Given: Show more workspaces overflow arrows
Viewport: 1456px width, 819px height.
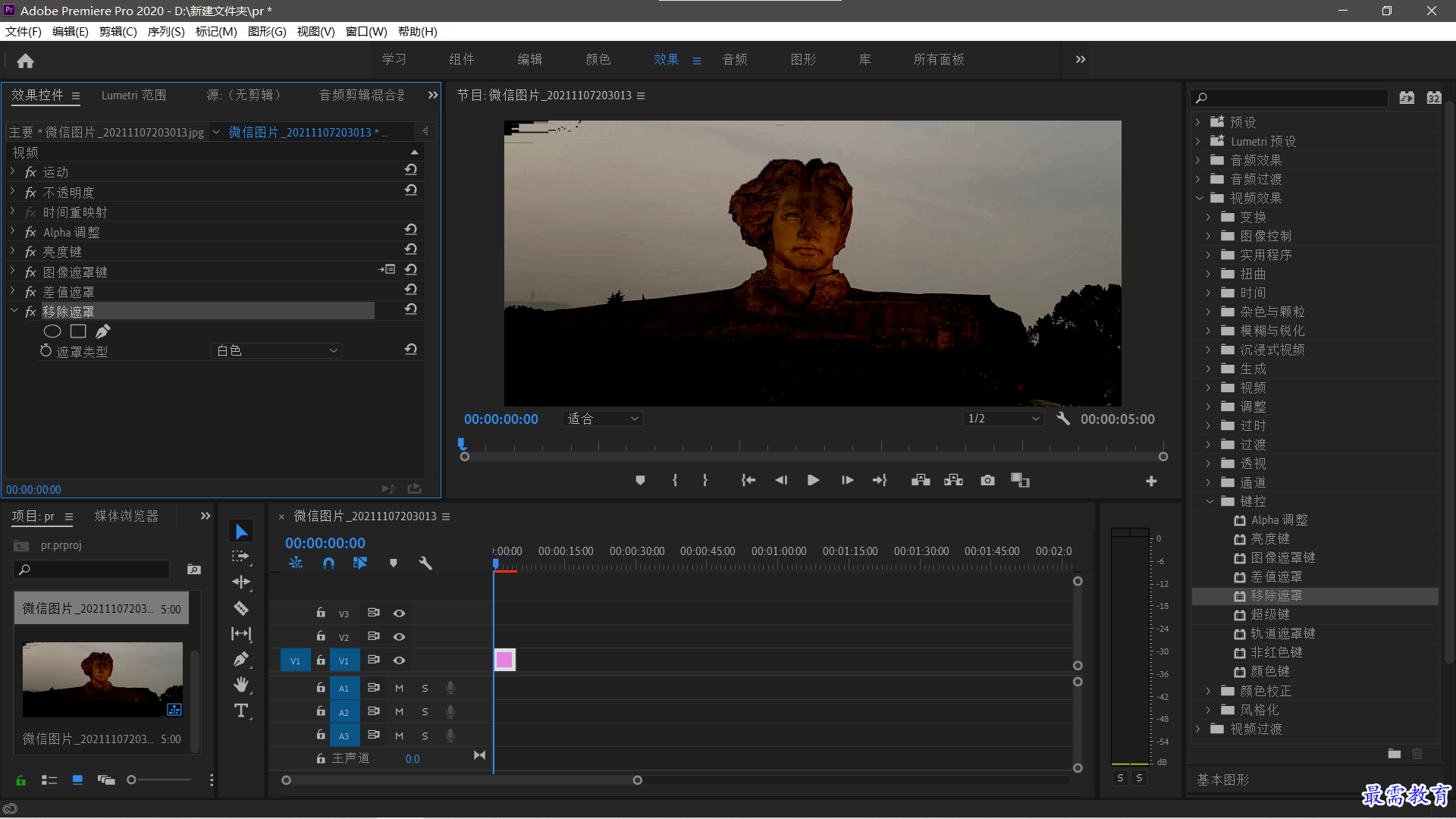Looking at the screenshot, I should tap(1081, 59).
